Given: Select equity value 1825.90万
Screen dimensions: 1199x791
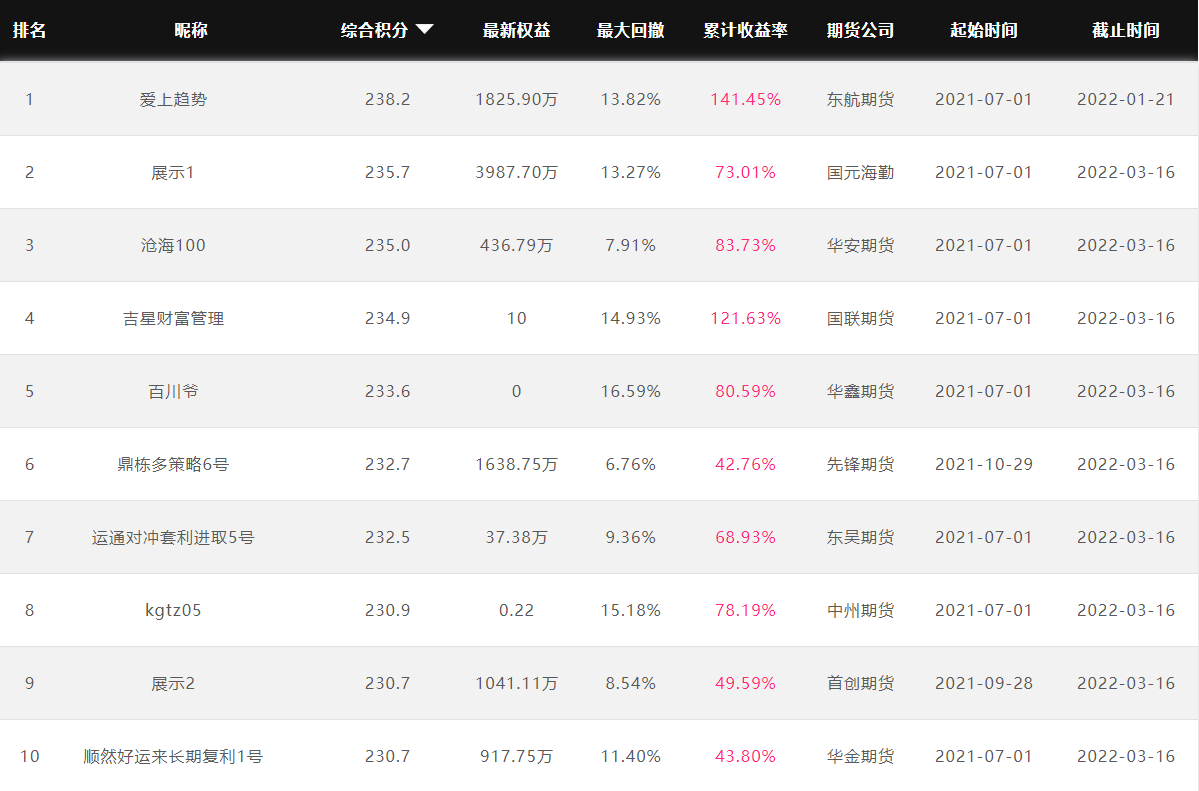Looking at the screenshot, I should (x=516, y=99).
